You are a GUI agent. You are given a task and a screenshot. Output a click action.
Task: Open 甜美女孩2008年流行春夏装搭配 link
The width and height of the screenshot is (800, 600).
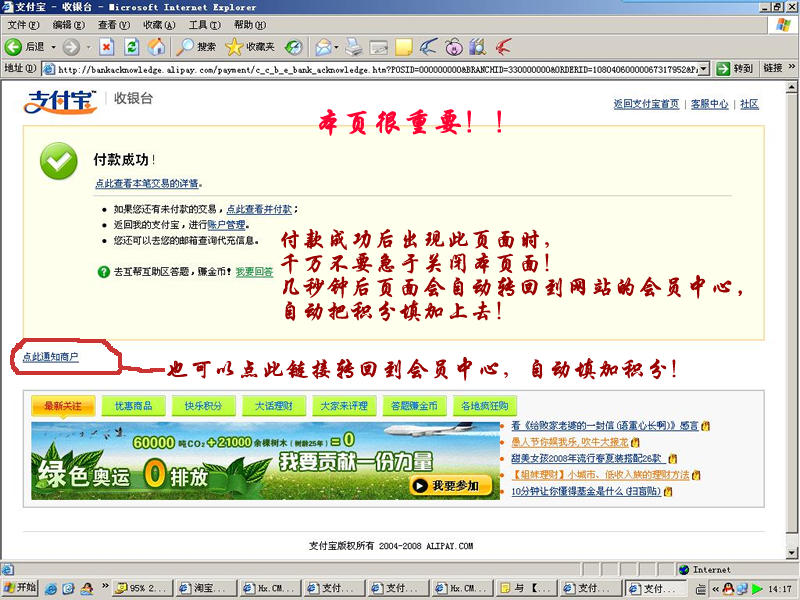(x=587, y=459)
